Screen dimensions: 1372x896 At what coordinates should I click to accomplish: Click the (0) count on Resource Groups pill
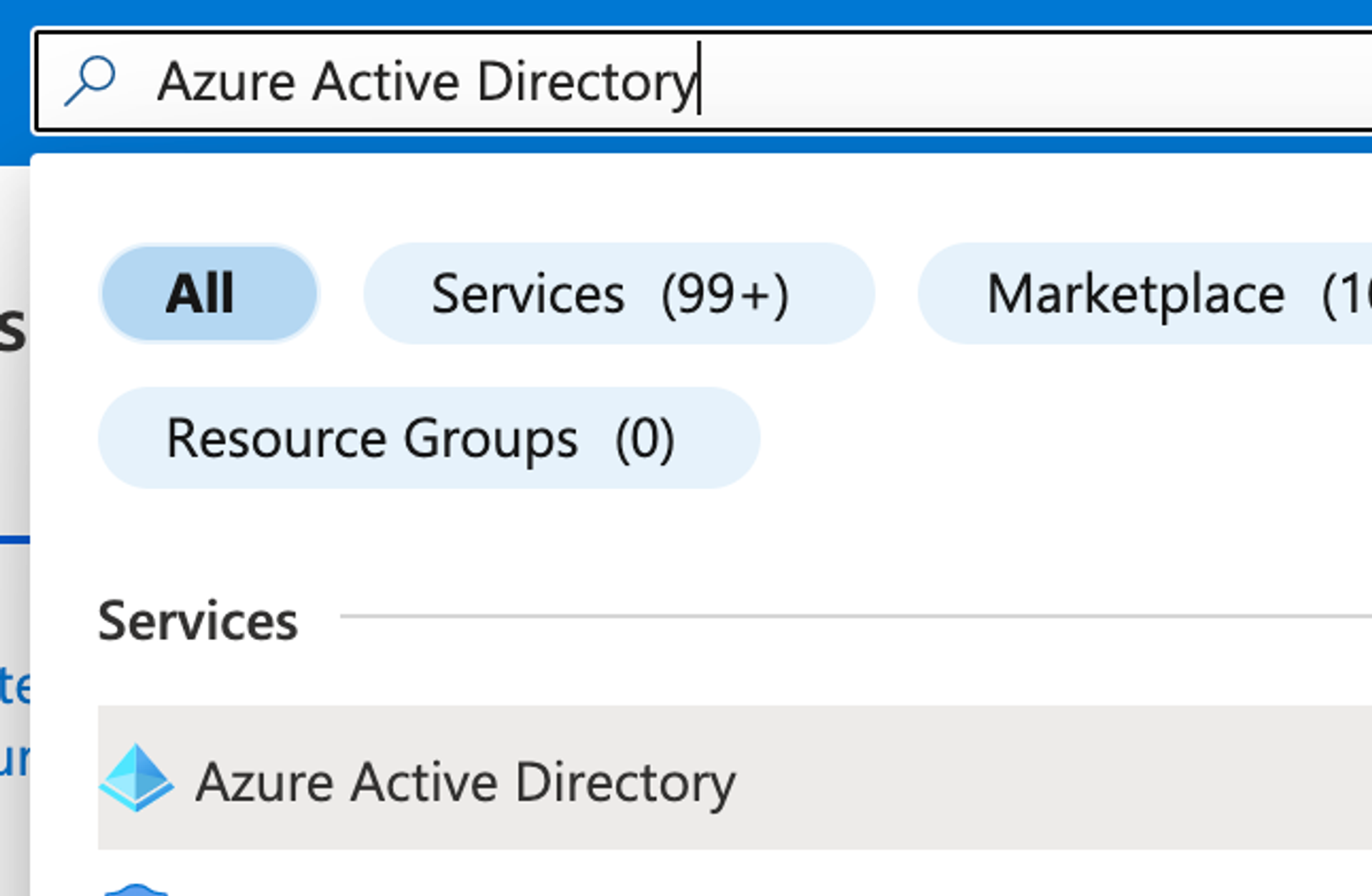click(645, 438)
